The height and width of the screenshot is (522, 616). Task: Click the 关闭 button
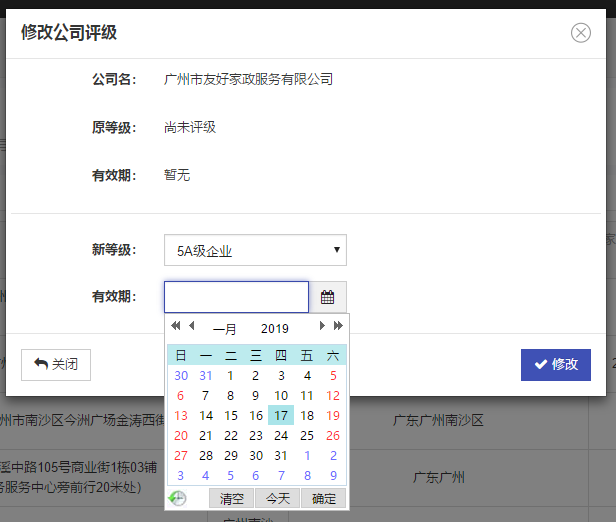[x=56, y=365]
